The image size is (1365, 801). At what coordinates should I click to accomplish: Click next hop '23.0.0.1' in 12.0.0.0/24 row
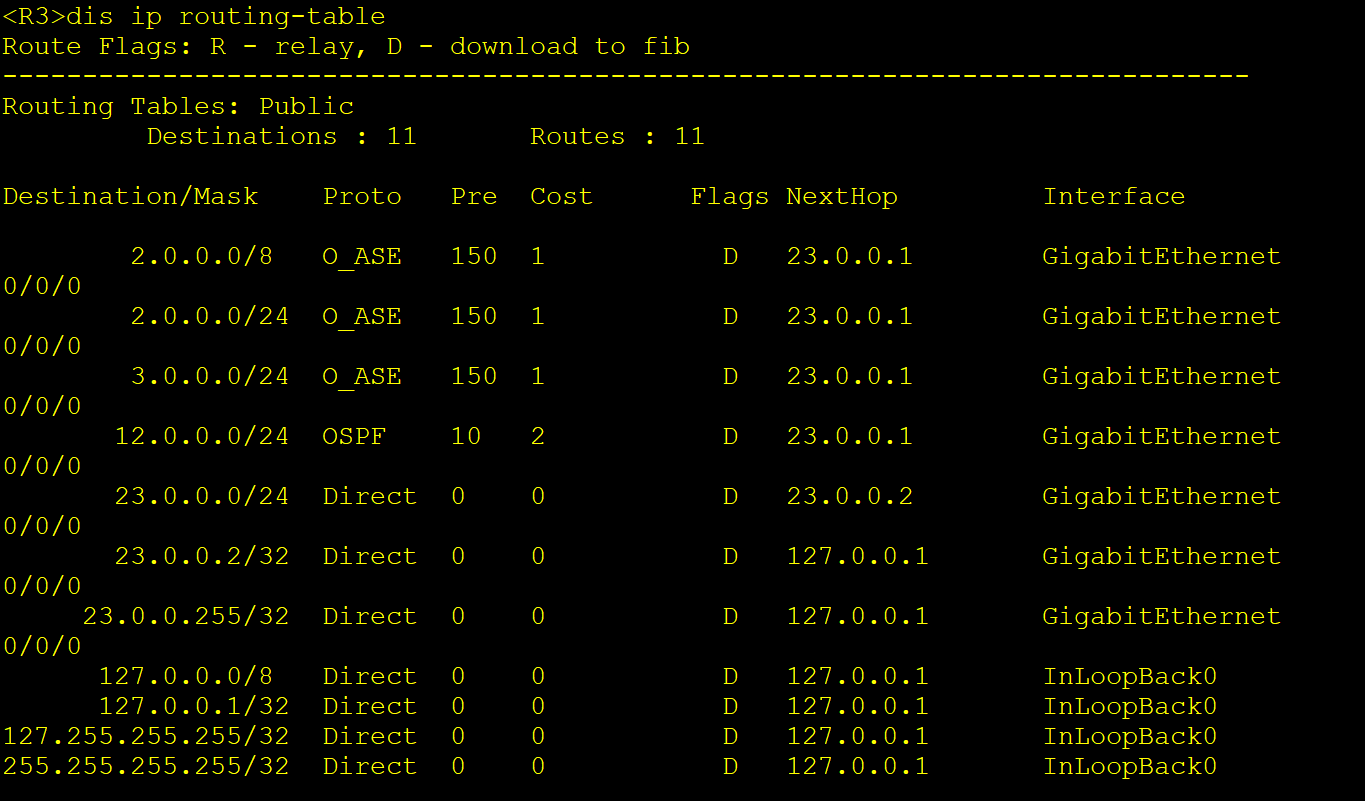[x=850, y=437]
